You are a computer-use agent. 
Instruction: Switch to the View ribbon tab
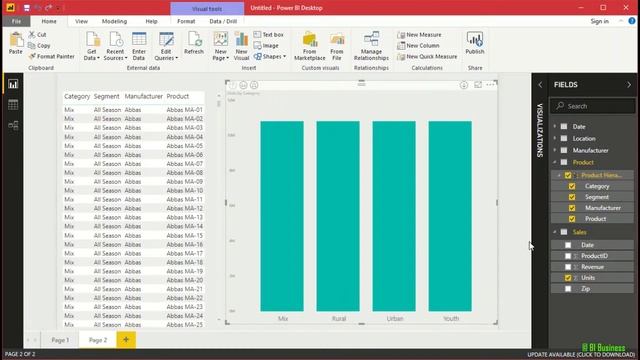click(x=81, y=21)
